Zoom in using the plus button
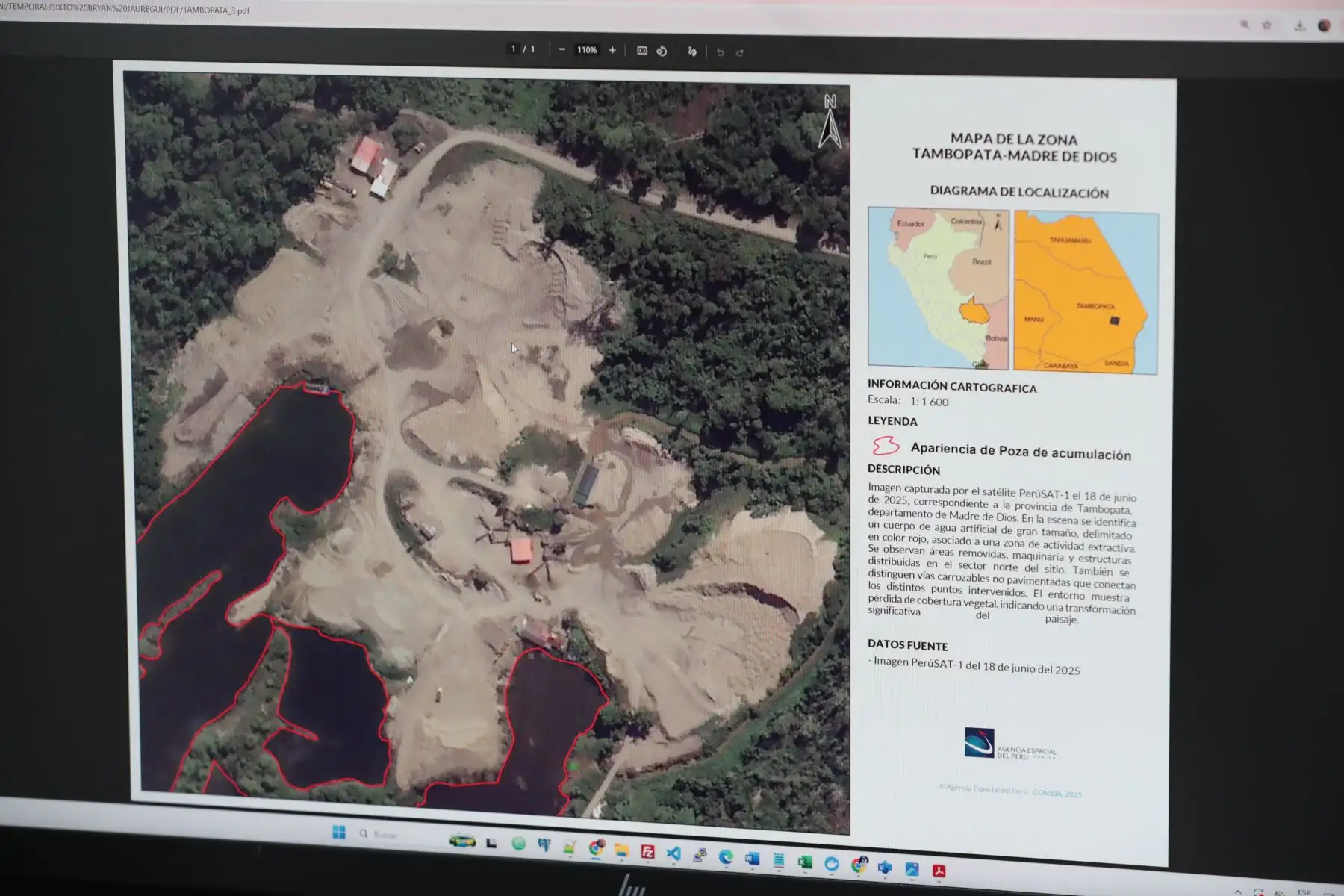Viewport: 1344px width, 896px height. coord(612,50)
